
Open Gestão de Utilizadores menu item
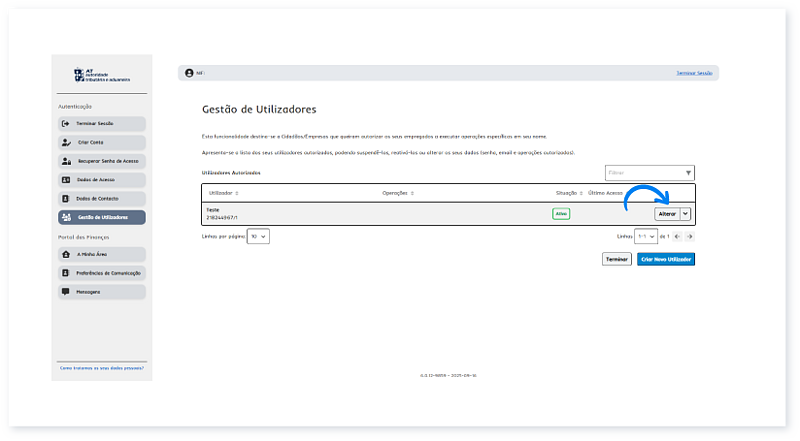coord(101,217)
